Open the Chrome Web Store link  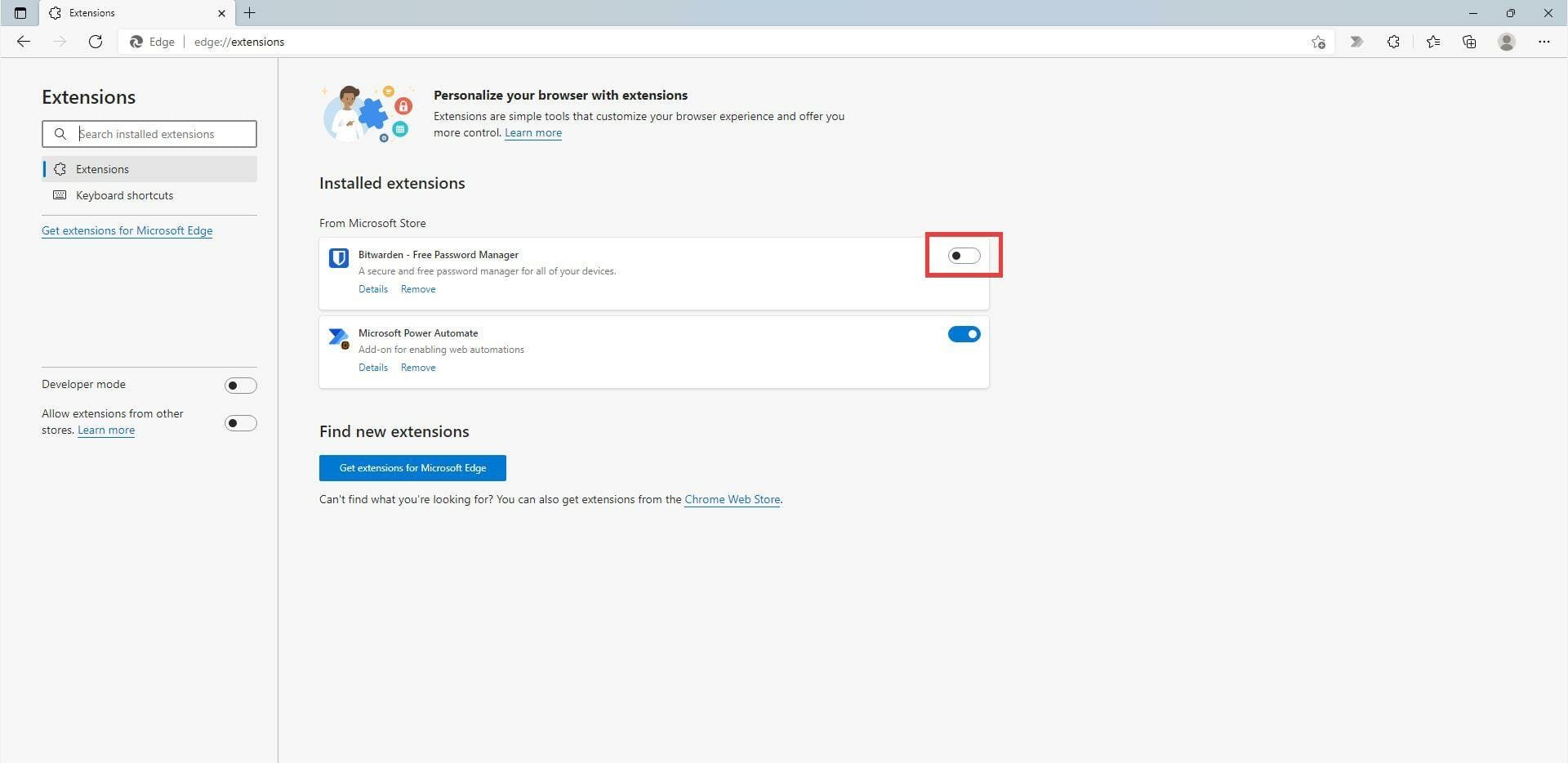point(732,499)
